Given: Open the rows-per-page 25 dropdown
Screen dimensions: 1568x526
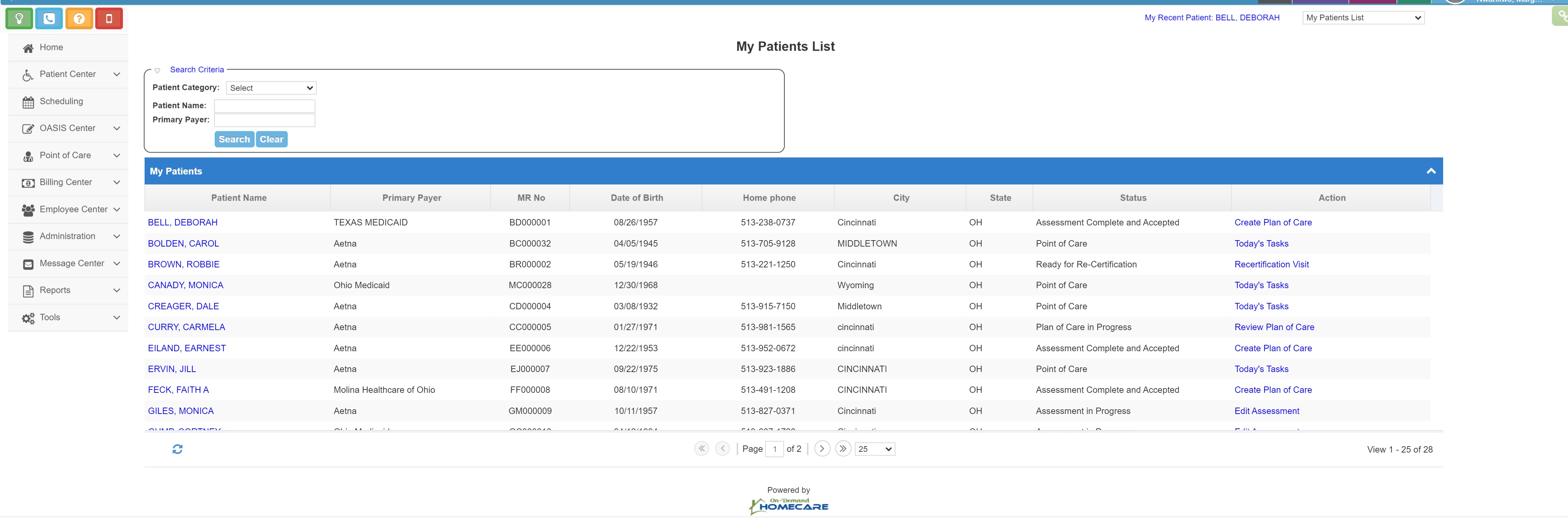Looking at the screenshot, I should point(875,450).
